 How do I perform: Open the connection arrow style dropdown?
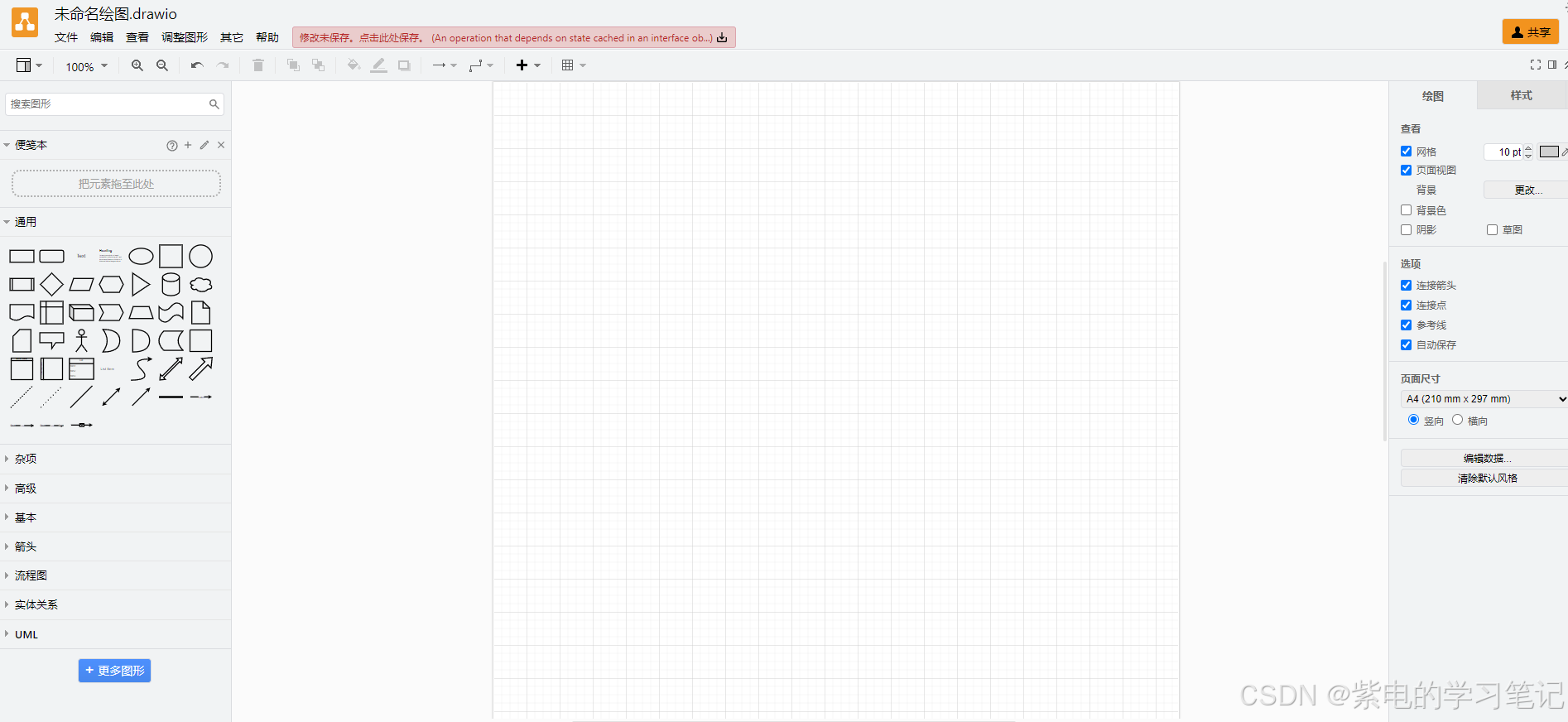[x=445, y=65]
